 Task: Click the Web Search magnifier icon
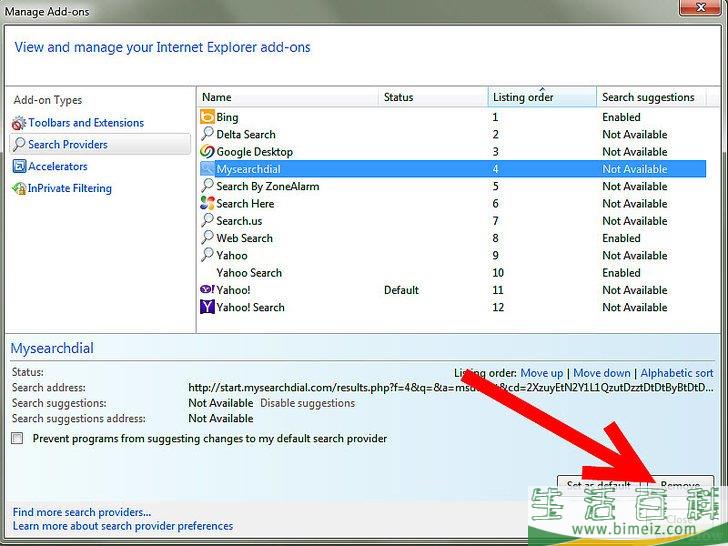tap(207, 237)
